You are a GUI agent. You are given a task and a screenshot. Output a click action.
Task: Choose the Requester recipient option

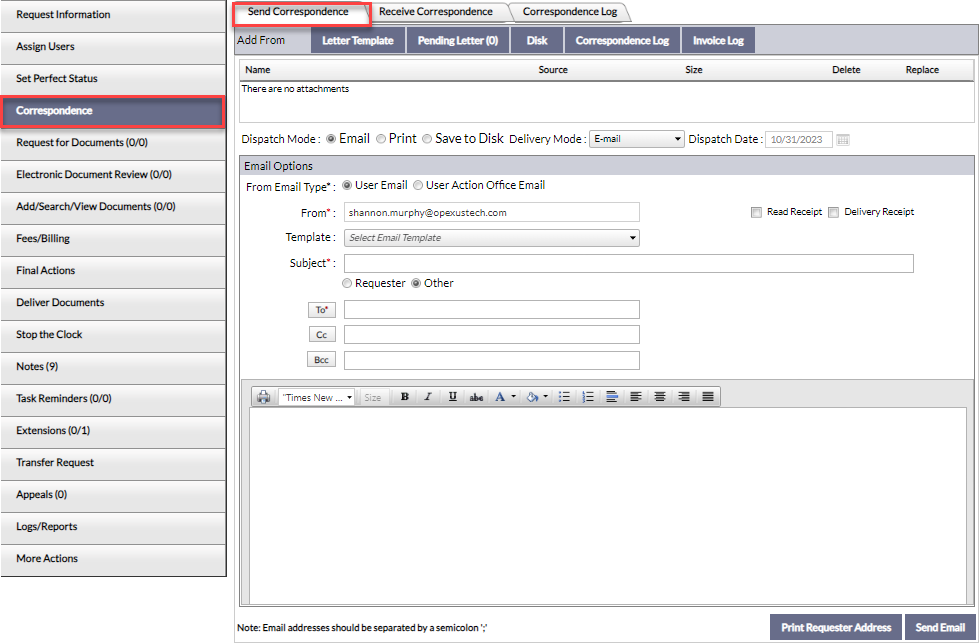pyautogui.click(x=348, y=283)
